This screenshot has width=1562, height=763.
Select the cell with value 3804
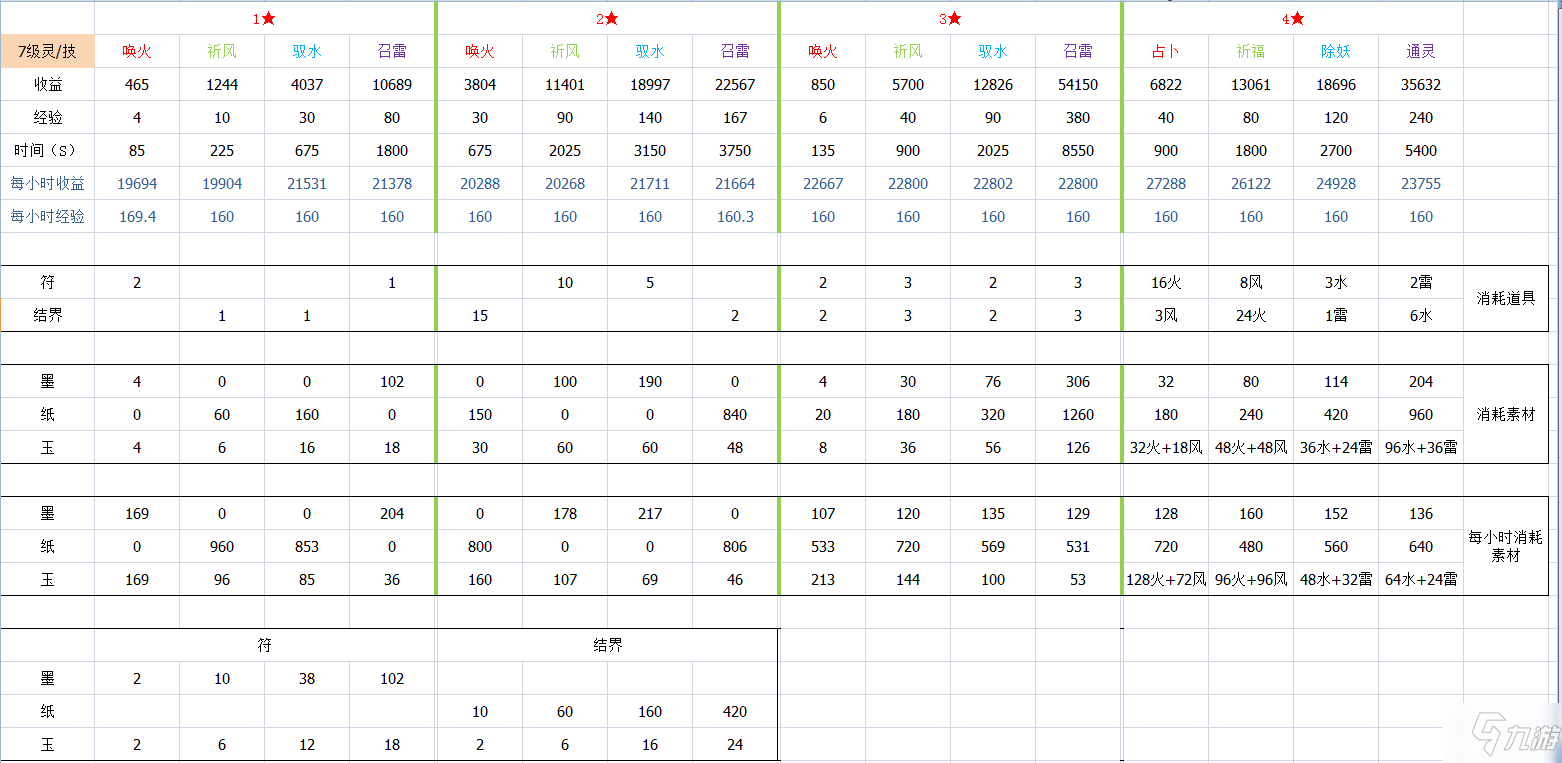(480, 85)
